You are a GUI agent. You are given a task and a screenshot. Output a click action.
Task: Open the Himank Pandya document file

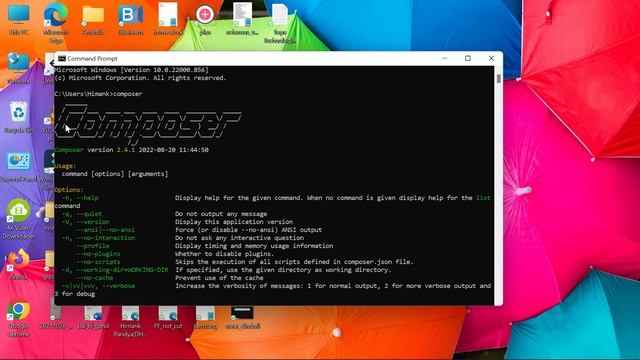131,321
